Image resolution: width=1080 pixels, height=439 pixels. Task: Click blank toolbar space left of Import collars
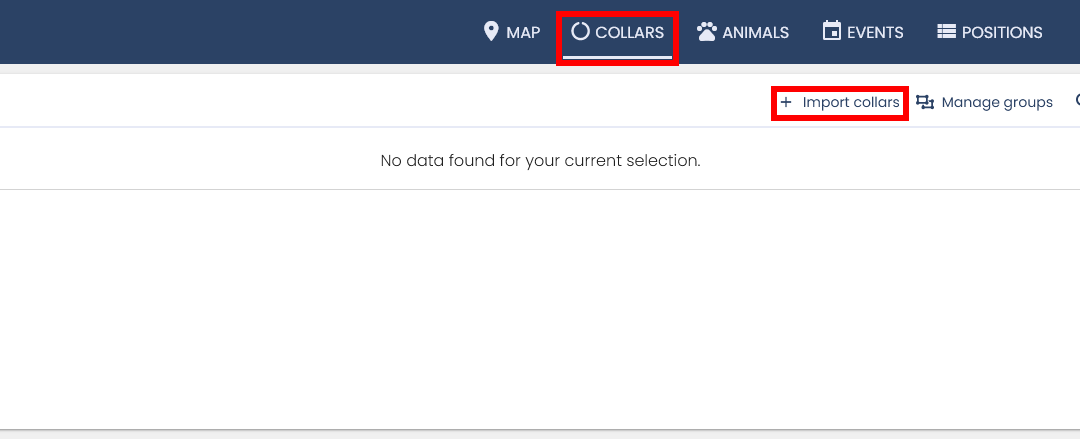coord(400,102)
